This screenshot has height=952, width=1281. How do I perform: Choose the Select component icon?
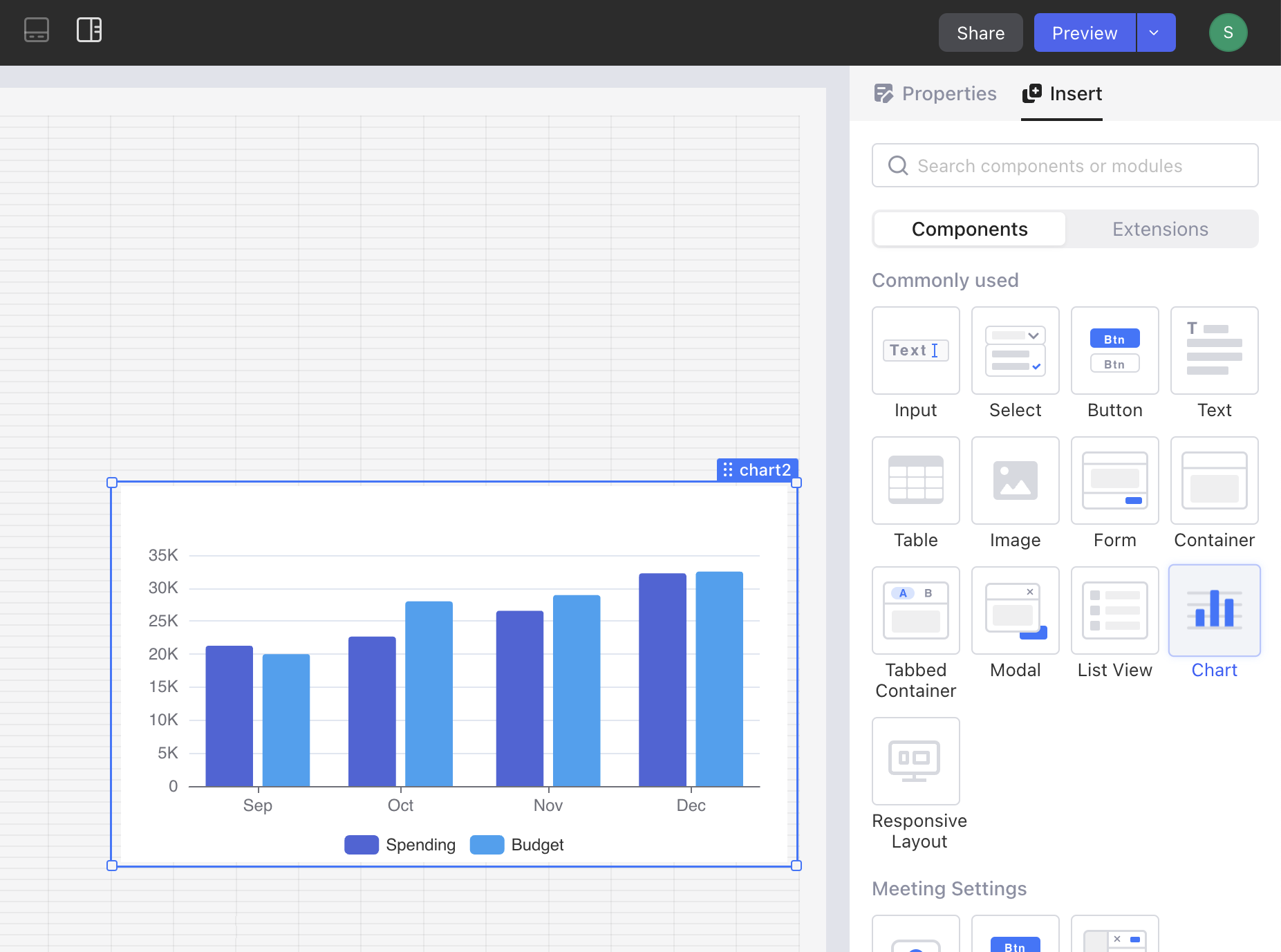tap(1015, 351)
